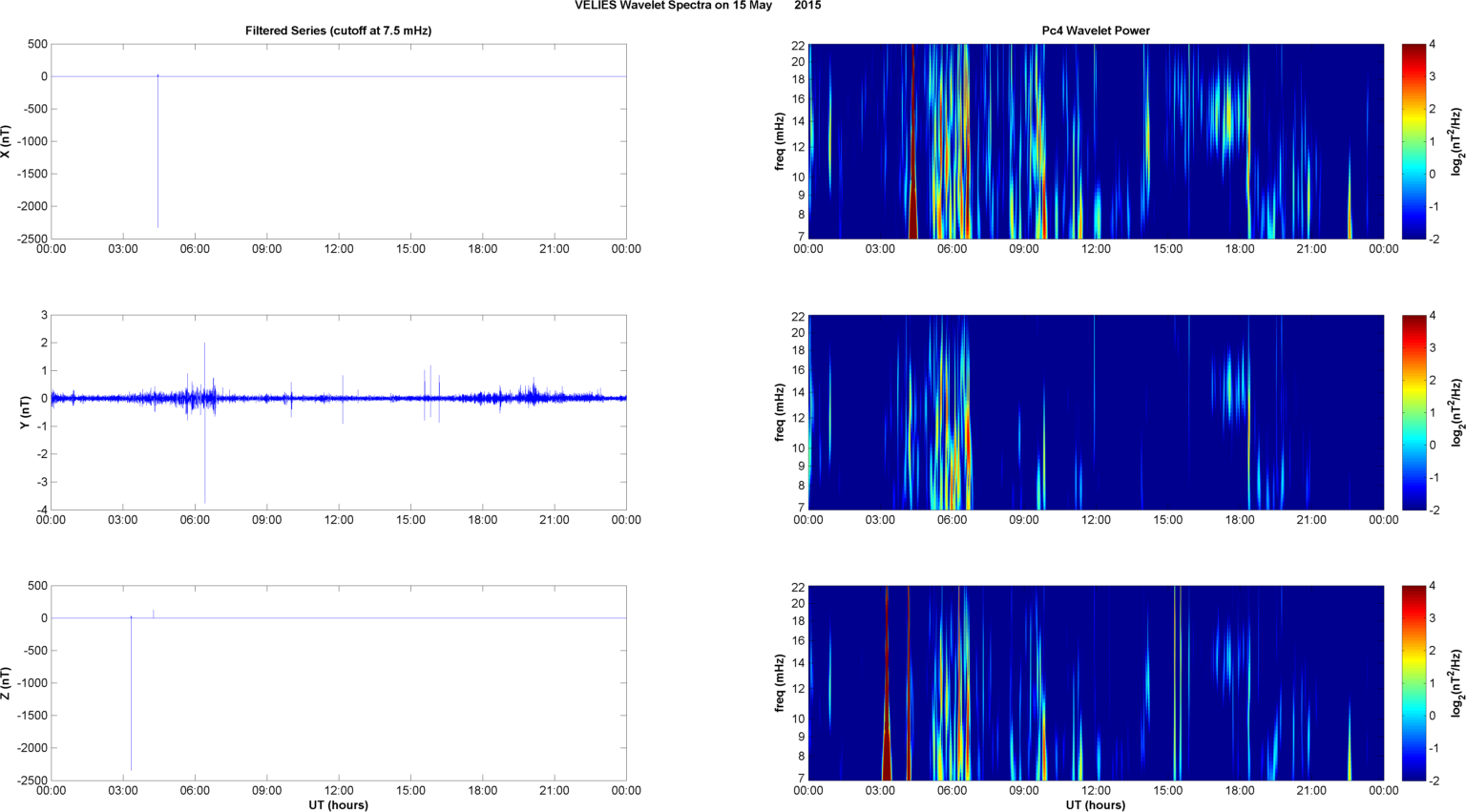Click the top X wavelet power colorbar
Image resolution: width=1466 pixels, height=812 pixels.
tap(1414, 141)
